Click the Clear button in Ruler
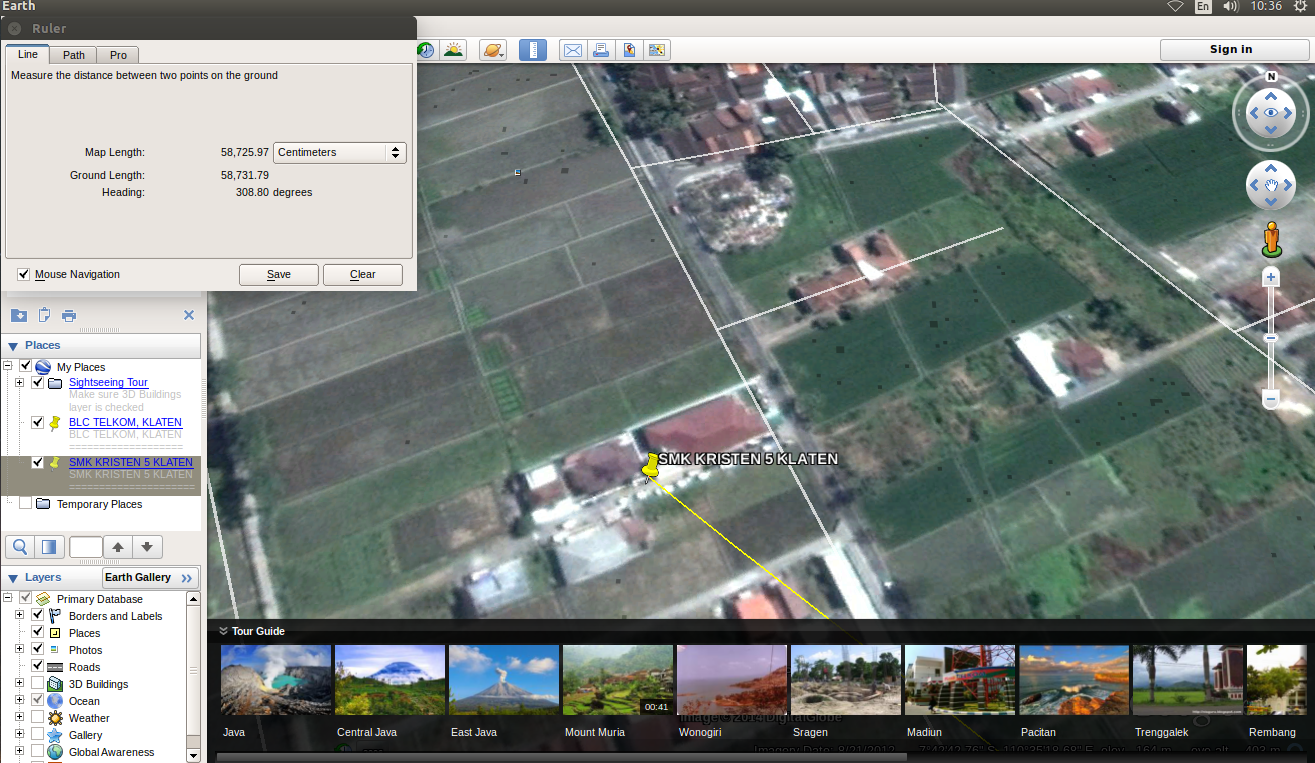This screenshot has width=1315, height=763. (363, 275)
